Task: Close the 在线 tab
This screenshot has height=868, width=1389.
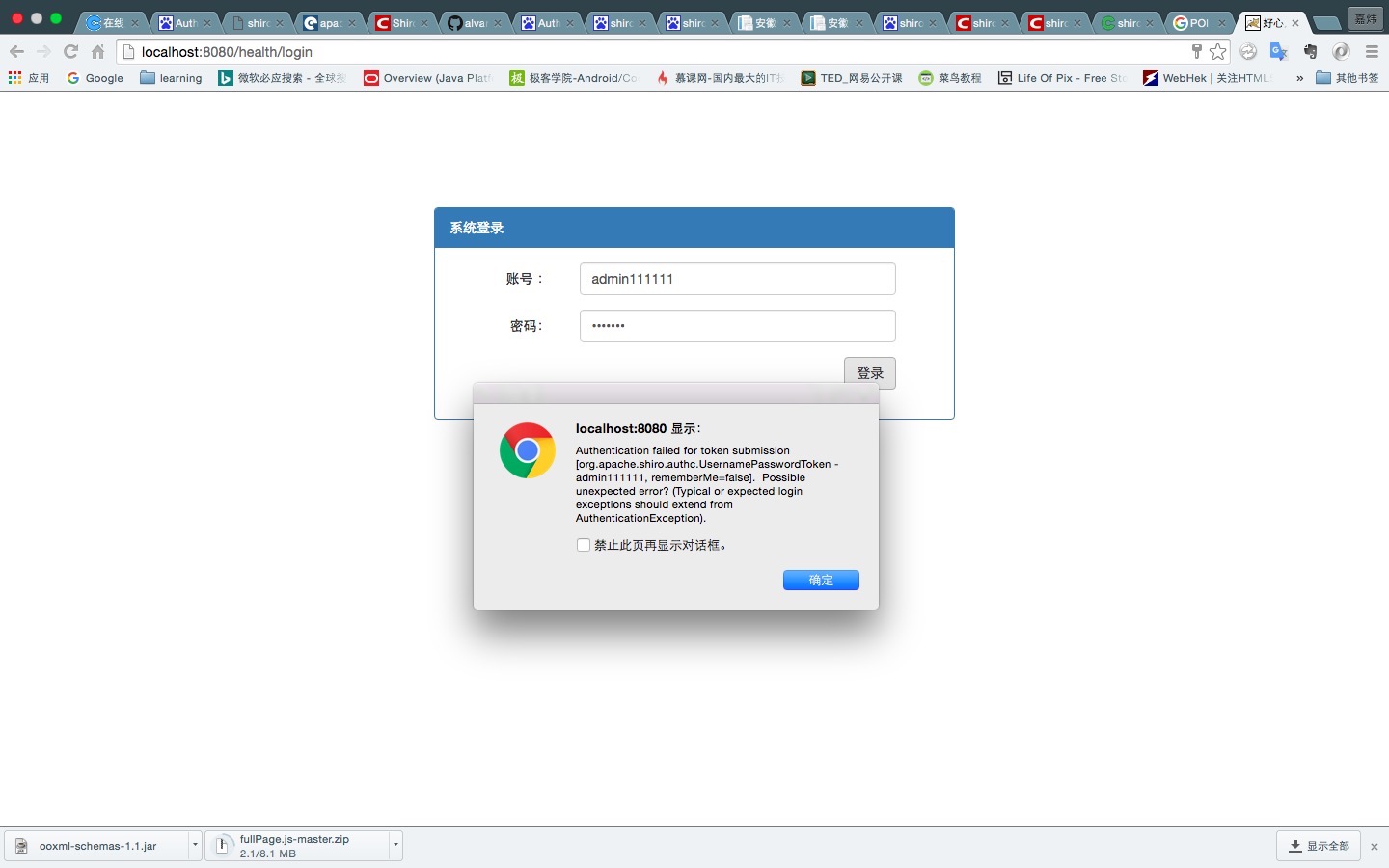Action: [135, 23]
